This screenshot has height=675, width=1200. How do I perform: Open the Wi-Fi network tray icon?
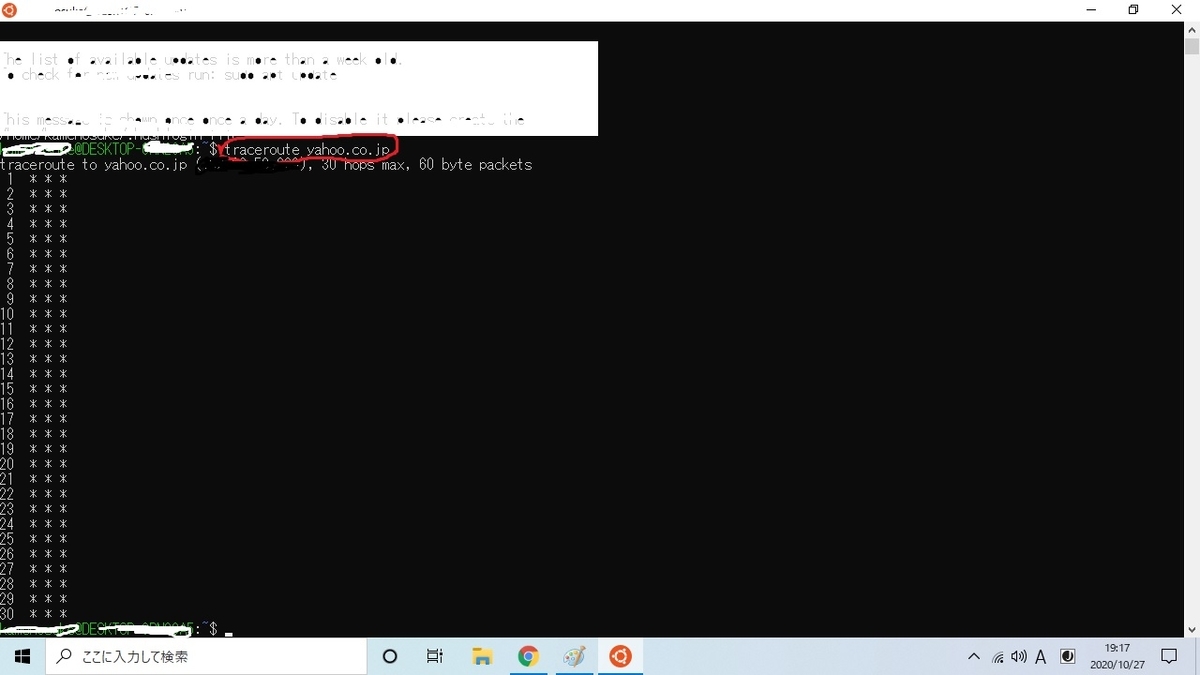[997, 657]
